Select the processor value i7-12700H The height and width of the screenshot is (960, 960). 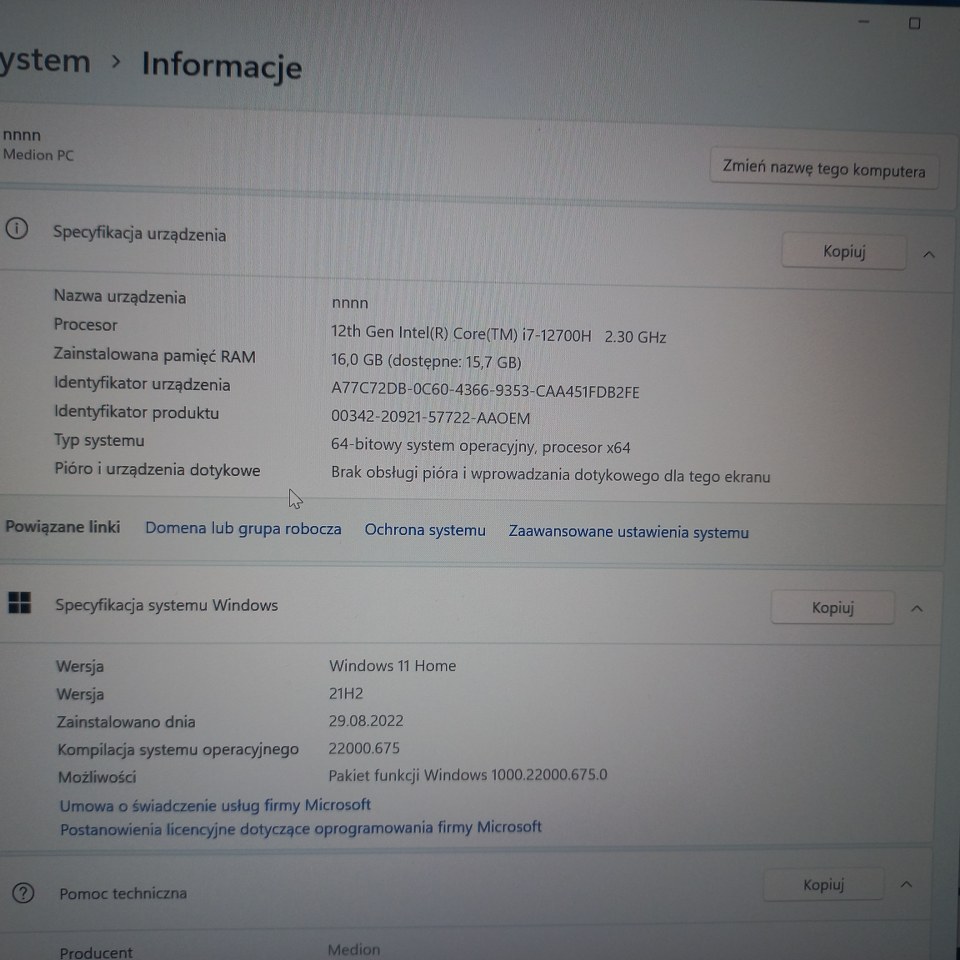click(498, 334)
